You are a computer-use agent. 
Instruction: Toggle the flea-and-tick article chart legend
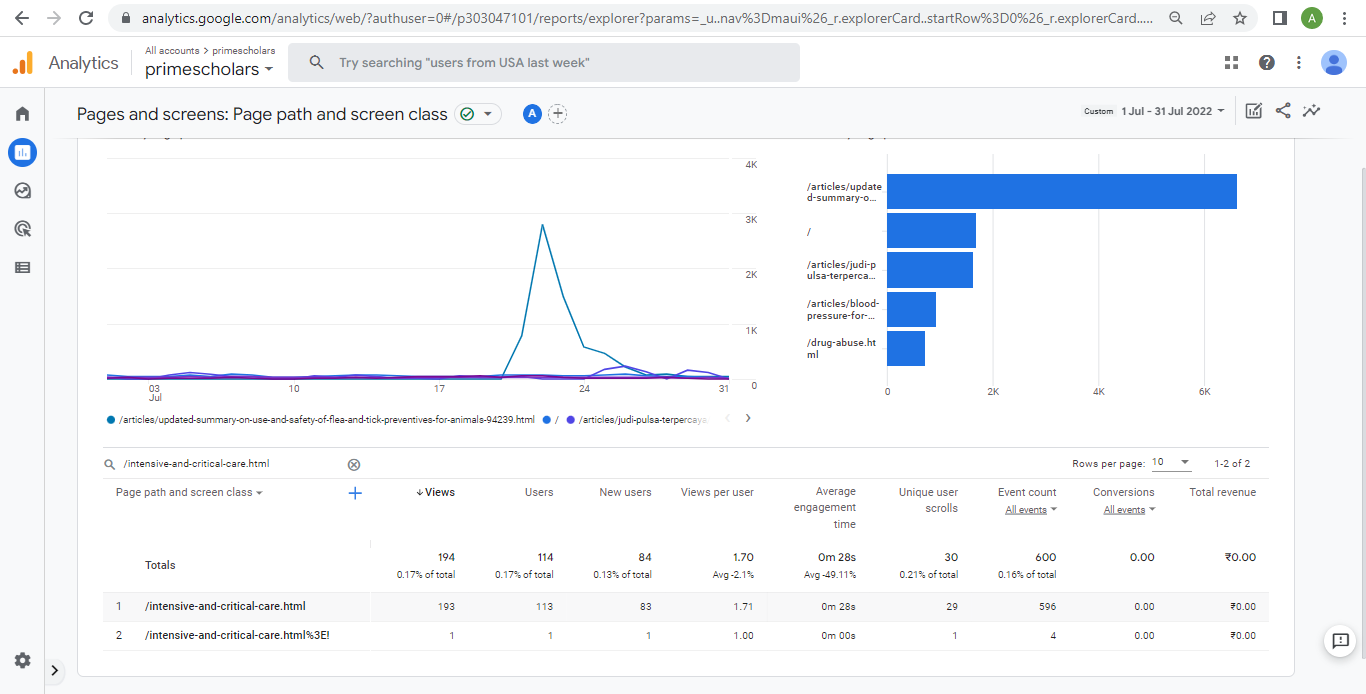pos(326,419)
